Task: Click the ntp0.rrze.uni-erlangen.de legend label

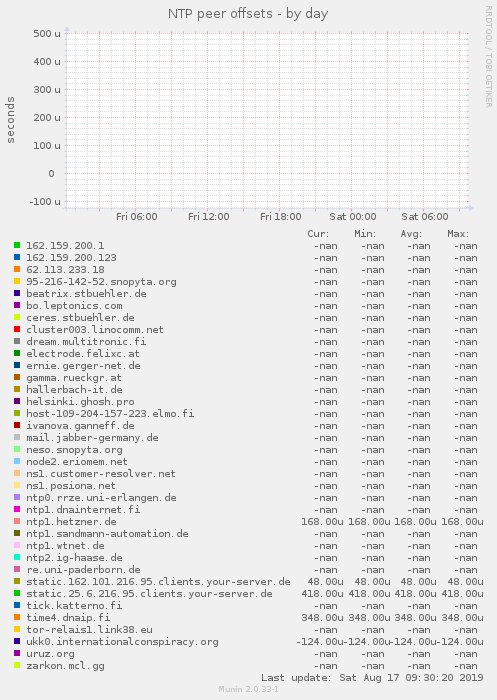Action: (x=101, y=498)
